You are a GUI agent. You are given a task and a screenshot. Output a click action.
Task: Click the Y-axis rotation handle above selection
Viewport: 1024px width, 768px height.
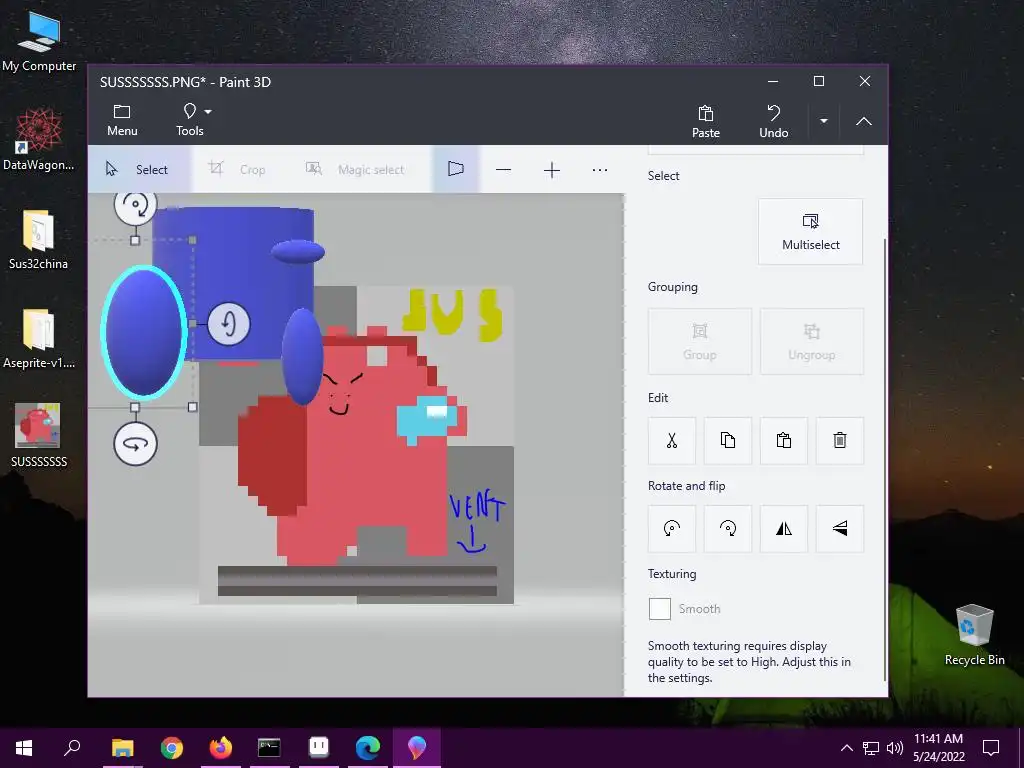[x=135, y=205]
